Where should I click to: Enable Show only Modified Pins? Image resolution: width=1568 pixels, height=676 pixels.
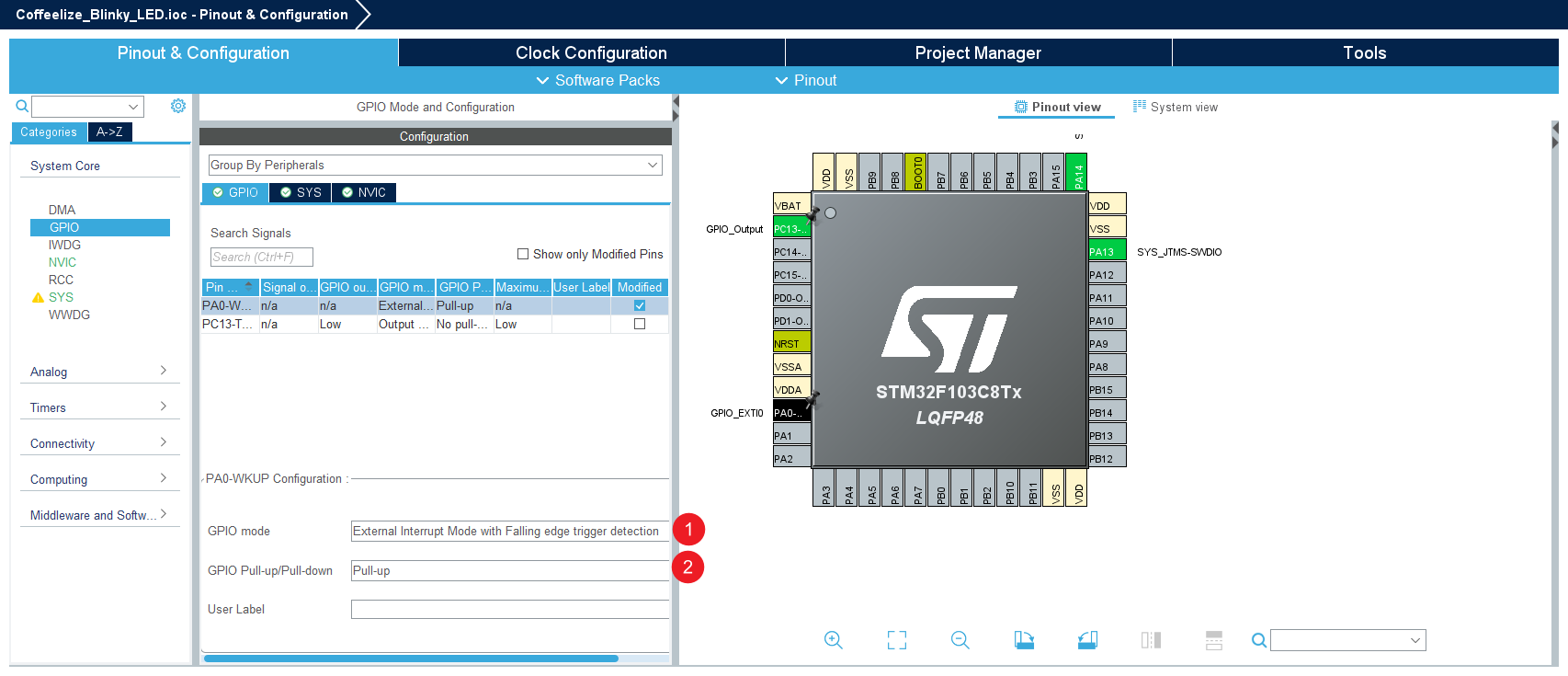pyautogui.click(x=523, y=255)
